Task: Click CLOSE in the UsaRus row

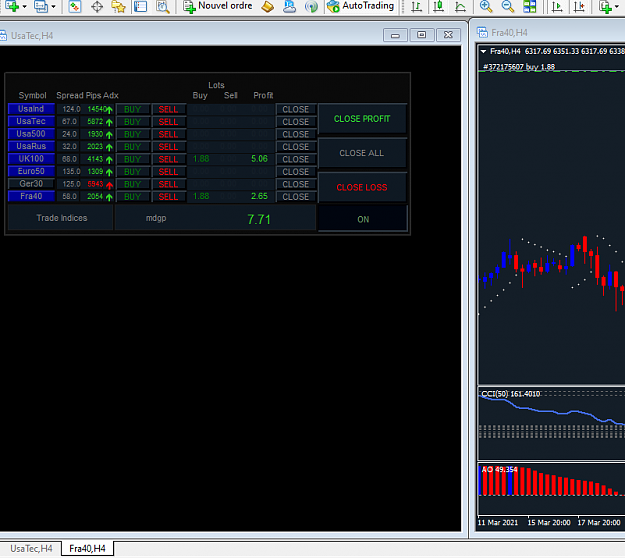Action: 296,147
